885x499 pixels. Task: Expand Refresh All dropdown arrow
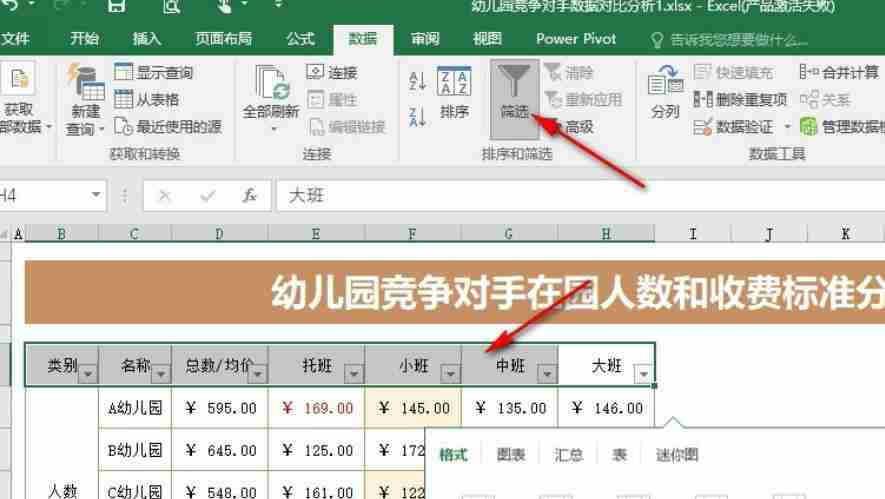tap(274, 129)
